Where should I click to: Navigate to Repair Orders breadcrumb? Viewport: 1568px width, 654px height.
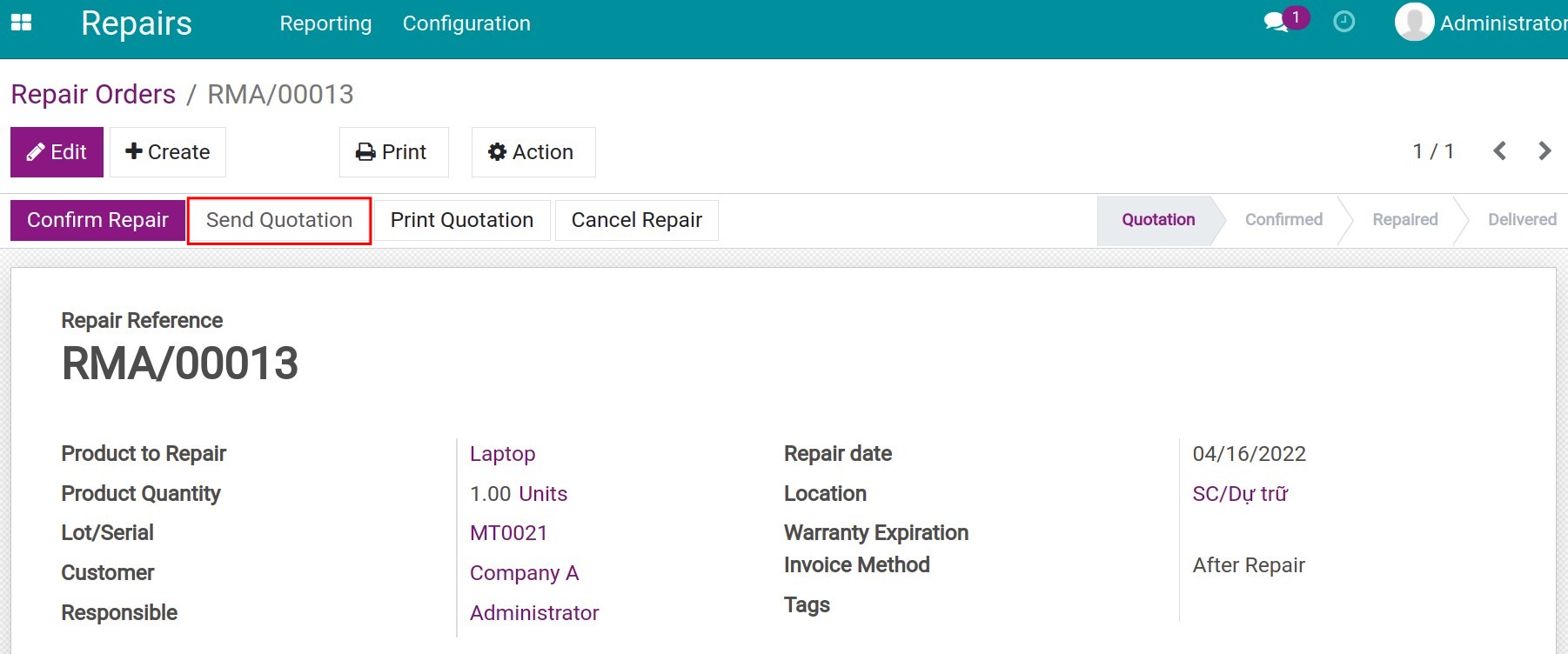click(x=93, y=94)
